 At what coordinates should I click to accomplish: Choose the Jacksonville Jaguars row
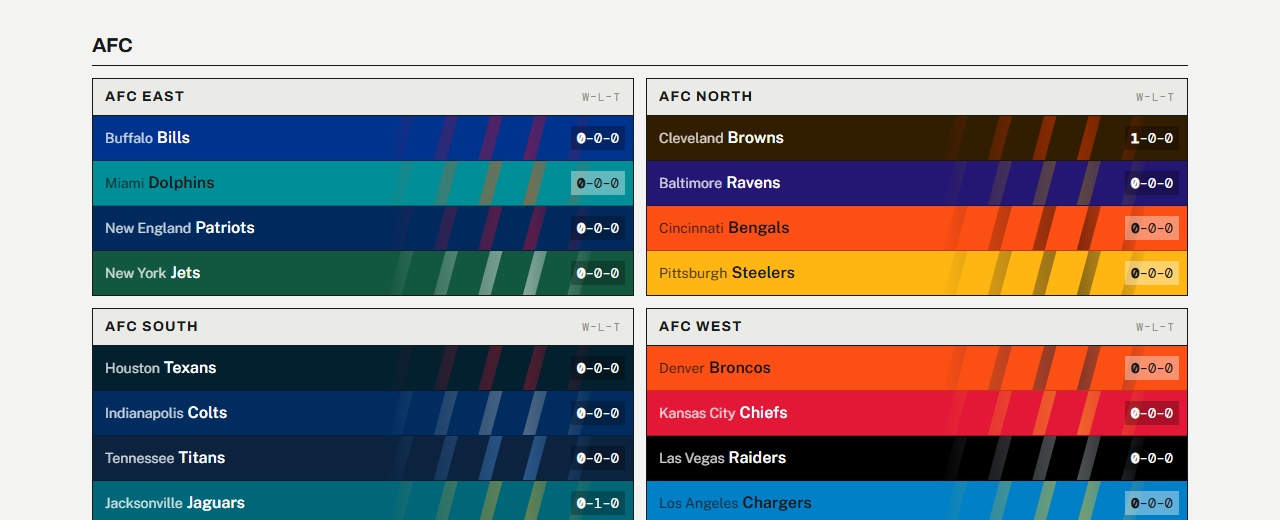[x=363, y=501]
